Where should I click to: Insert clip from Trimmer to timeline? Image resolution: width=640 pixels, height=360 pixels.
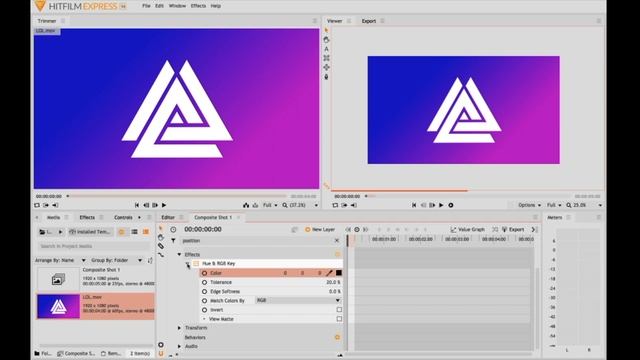[x=246, y=205]
